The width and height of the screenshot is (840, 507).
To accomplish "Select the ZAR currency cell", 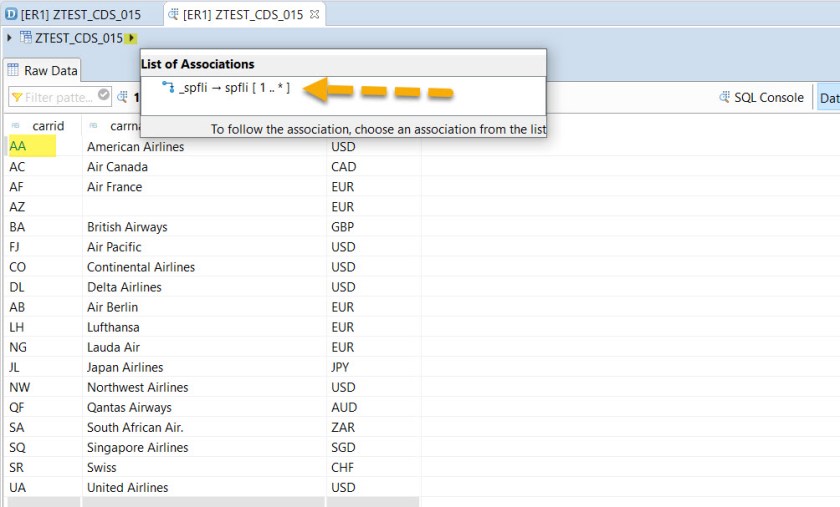I will 373,427.
